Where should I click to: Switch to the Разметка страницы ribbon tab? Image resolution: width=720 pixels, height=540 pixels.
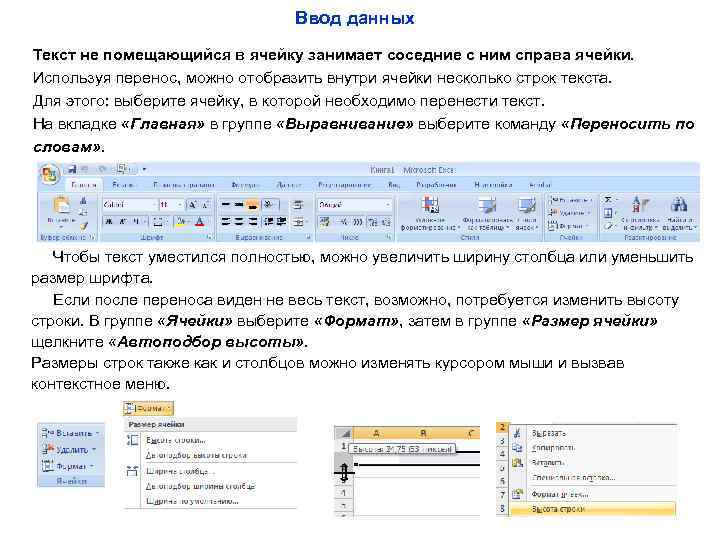tap(184, 185)
